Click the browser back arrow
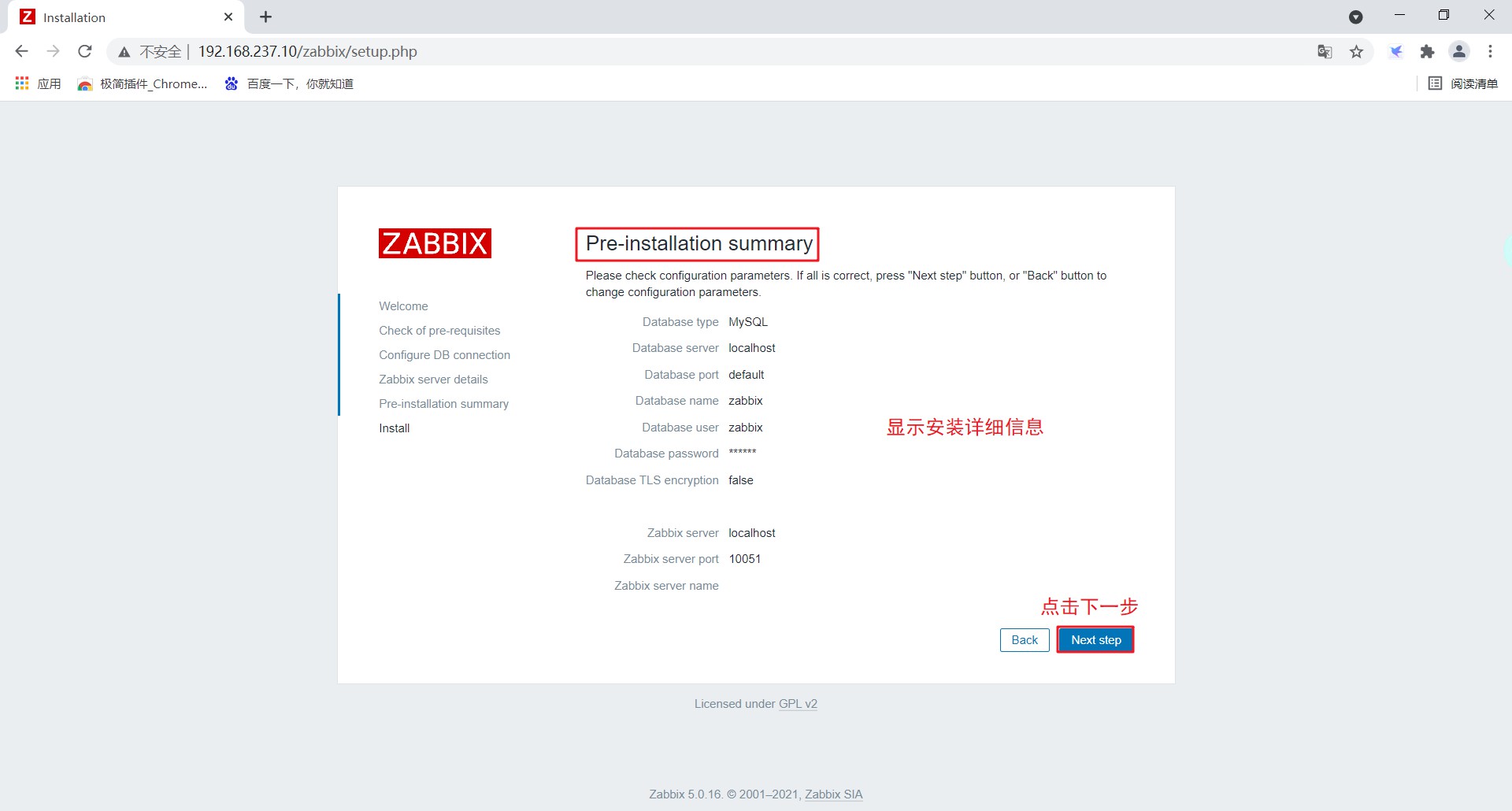1512x811 pixels. (21, 51)
